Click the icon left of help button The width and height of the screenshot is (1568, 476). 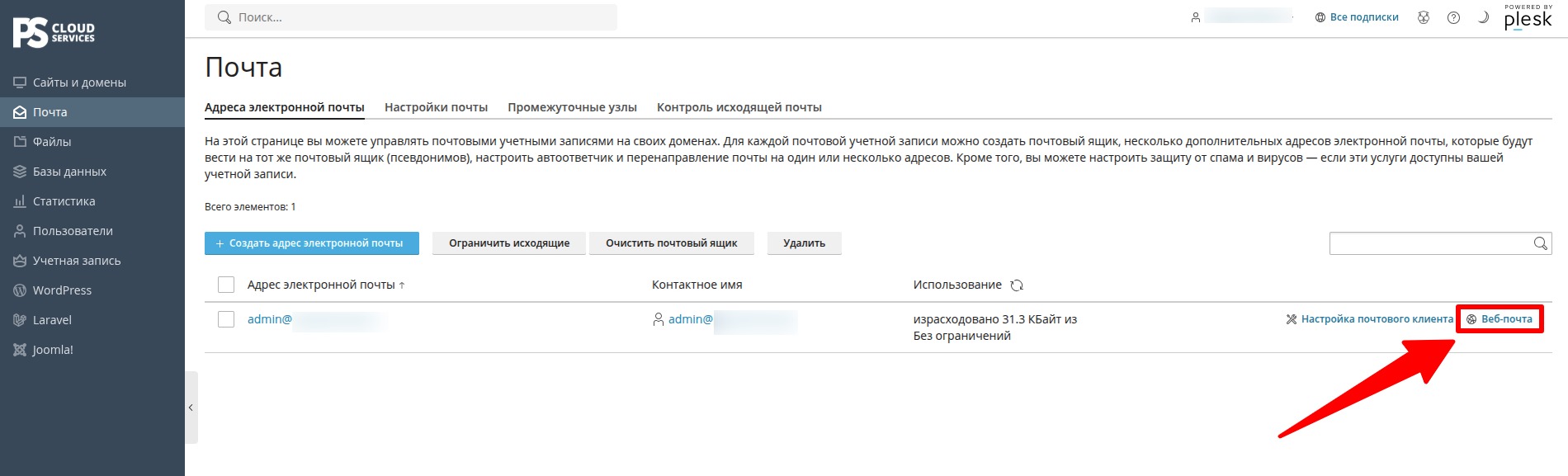[x=1424, y=17]
